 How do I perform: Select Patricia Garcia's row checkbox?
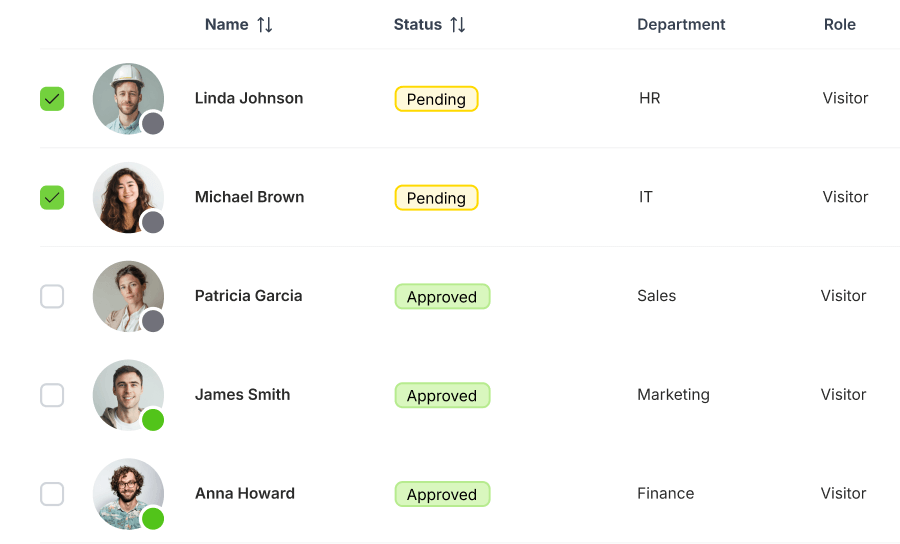click(x=52, y=297)
